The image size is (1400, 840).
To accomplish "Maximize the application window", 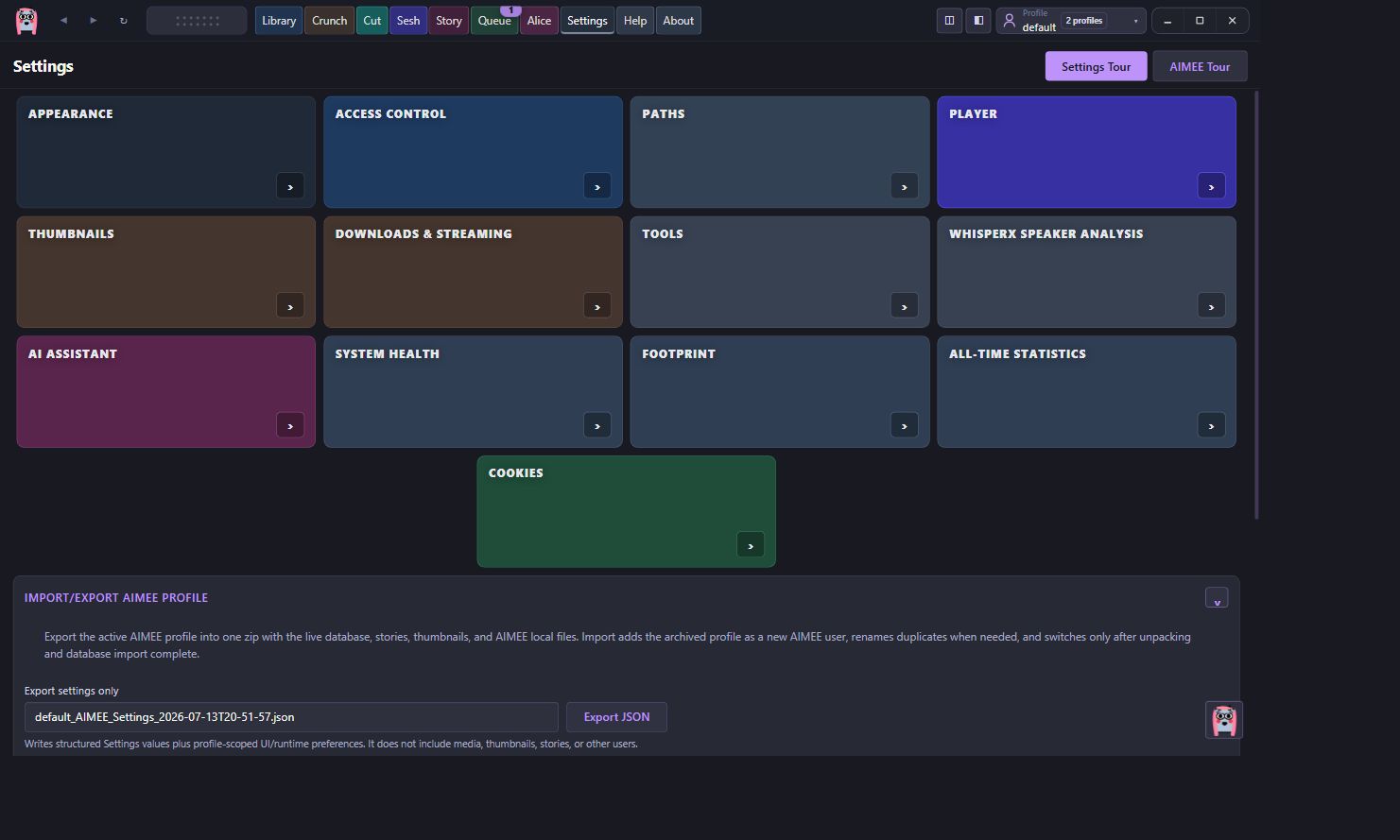I will click(x=1200, y=20).
